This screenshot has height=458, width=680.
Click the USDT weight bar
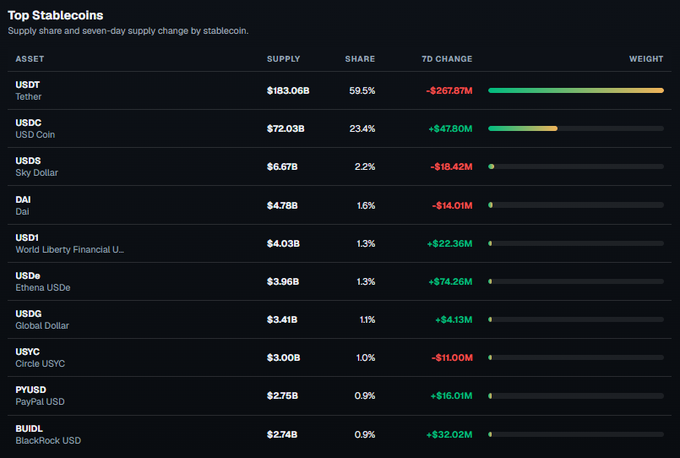tap(576, 91)
